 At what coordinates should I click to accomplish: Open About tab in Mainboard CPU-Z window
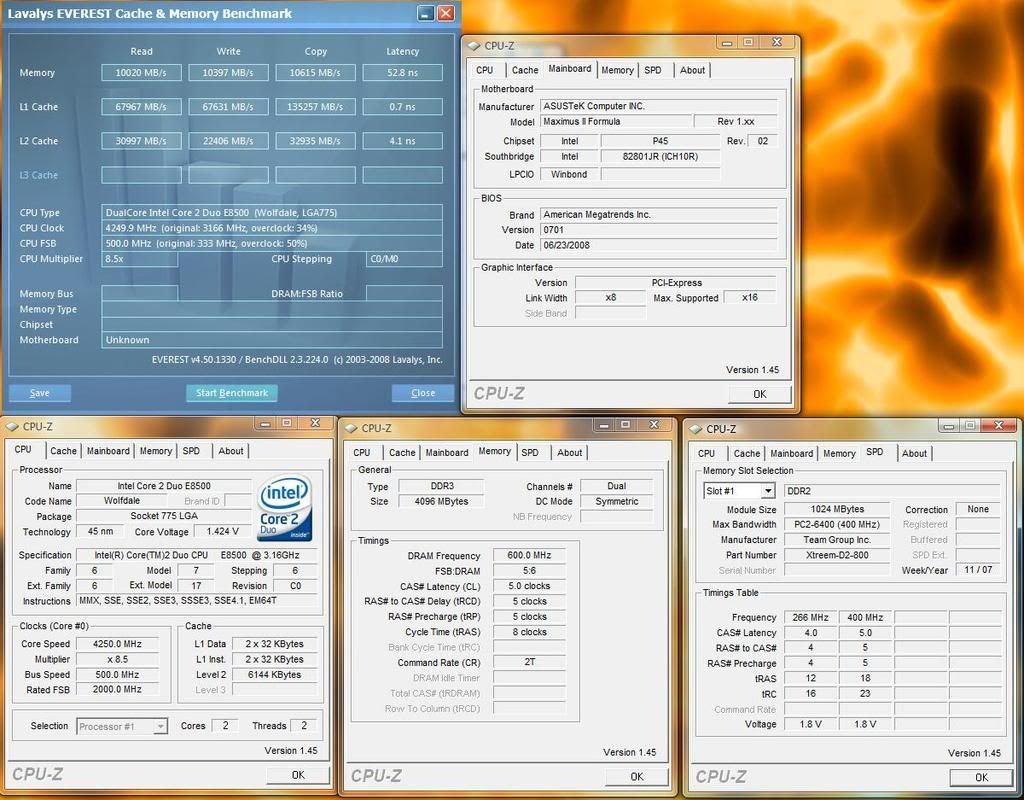[692, 70]
